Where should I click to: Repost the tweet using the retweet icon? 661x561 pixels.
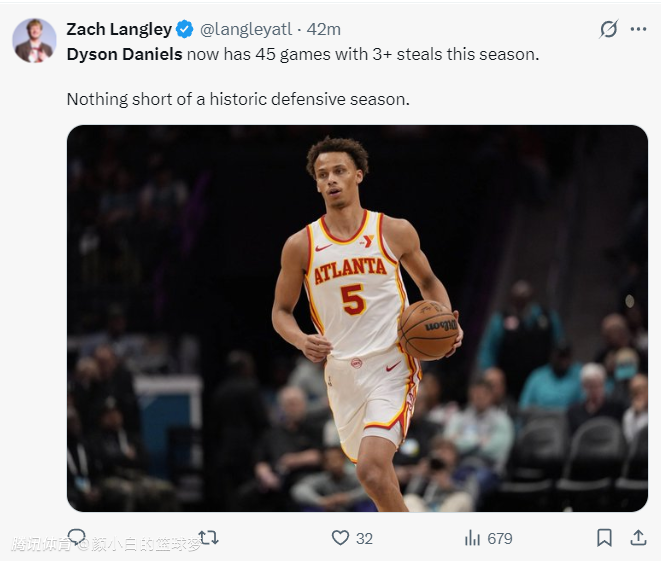208,538
